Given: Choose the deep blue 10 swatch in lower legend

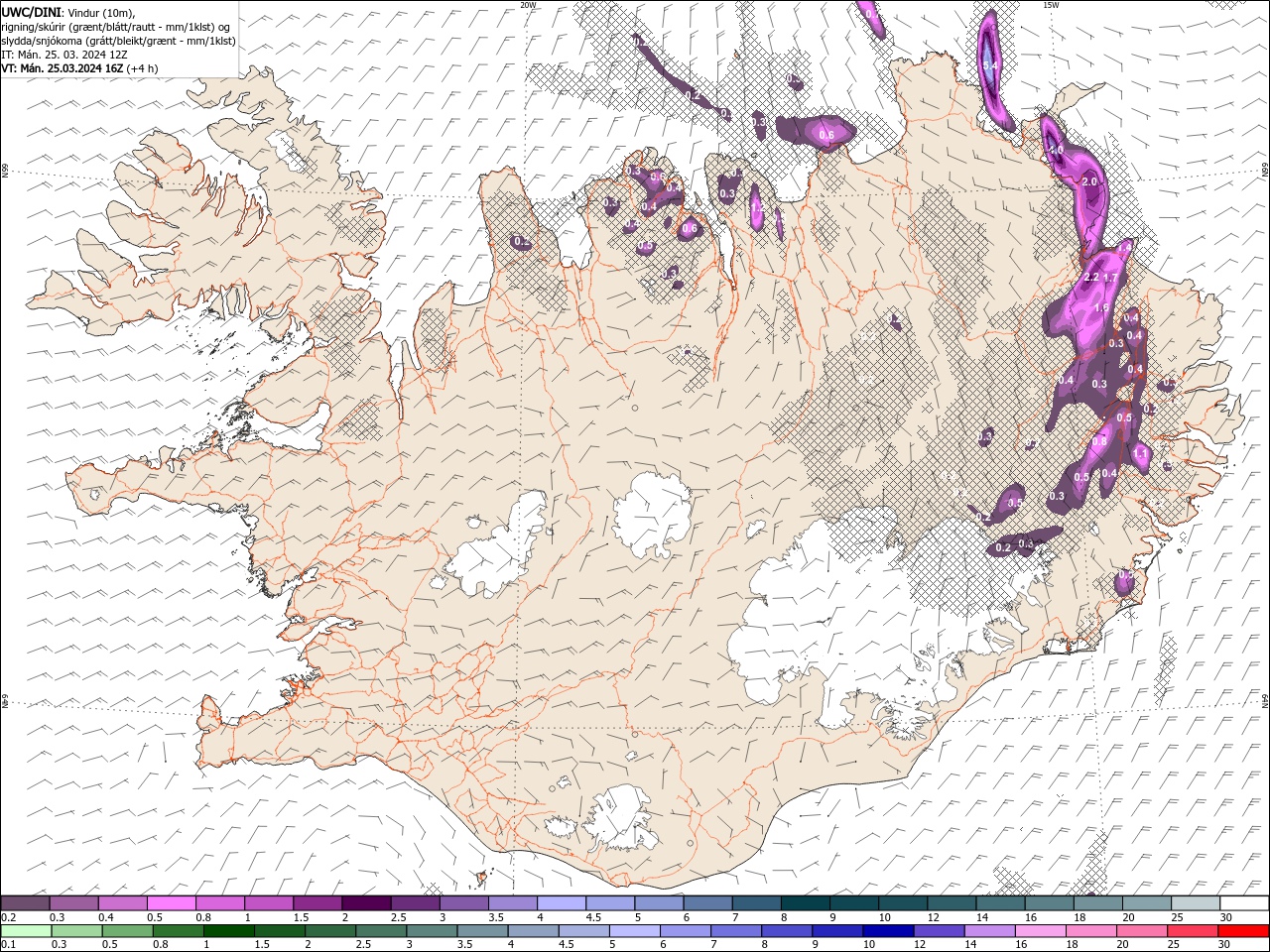Looking at the screenshot, I should pyautogui.click(x=887, y=931).
